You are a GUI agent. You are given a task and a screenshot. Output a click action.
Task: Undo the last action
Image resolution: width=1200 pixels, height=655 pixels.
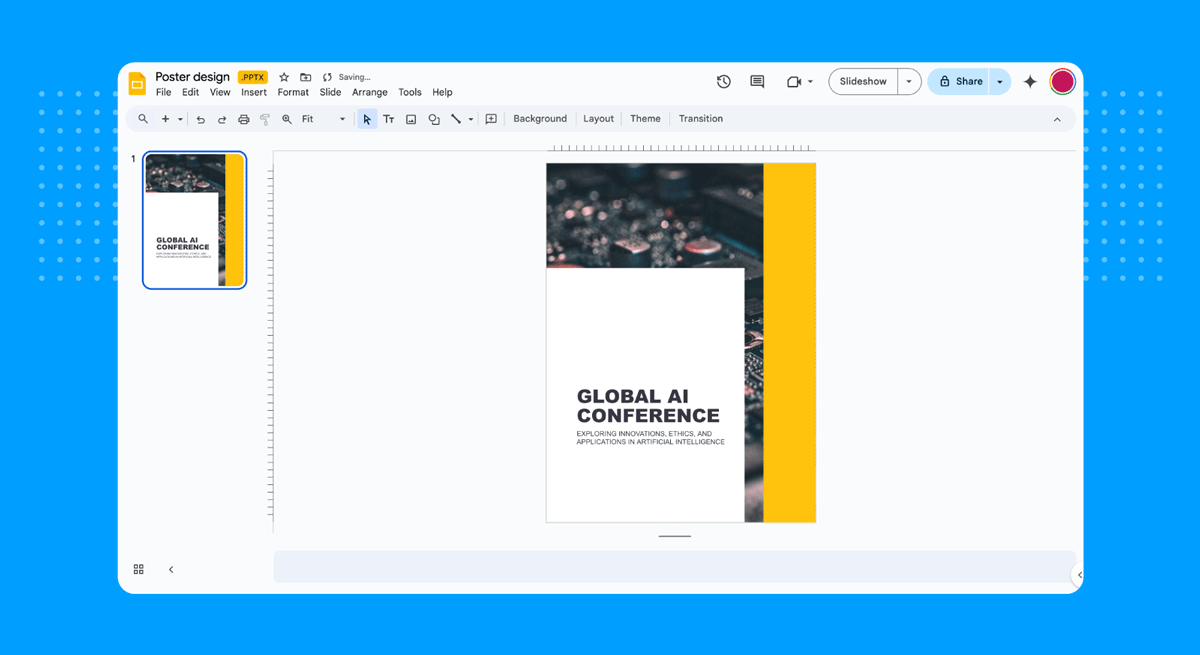coord(201,119)
